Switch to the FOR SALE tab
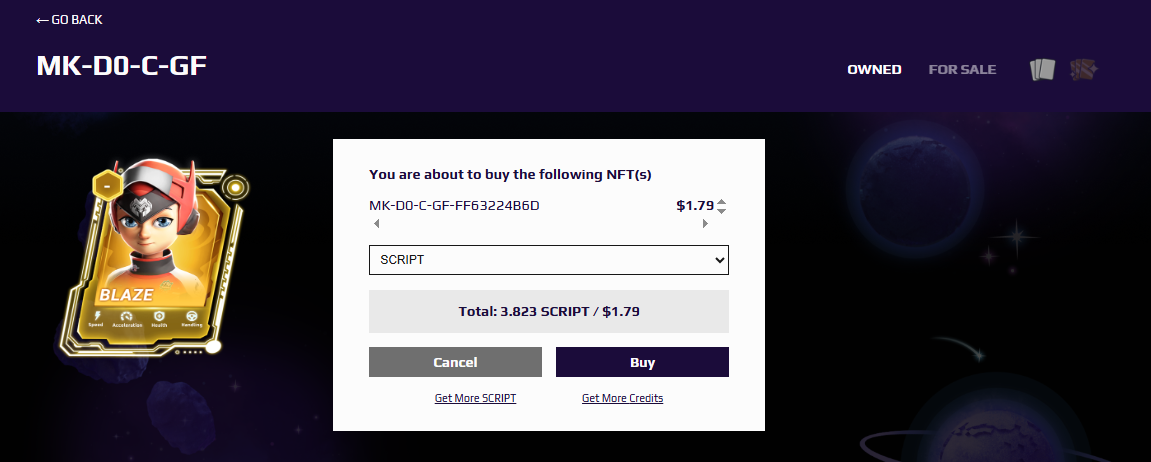This screenshot has width=1151, height=462. (962, 70)
